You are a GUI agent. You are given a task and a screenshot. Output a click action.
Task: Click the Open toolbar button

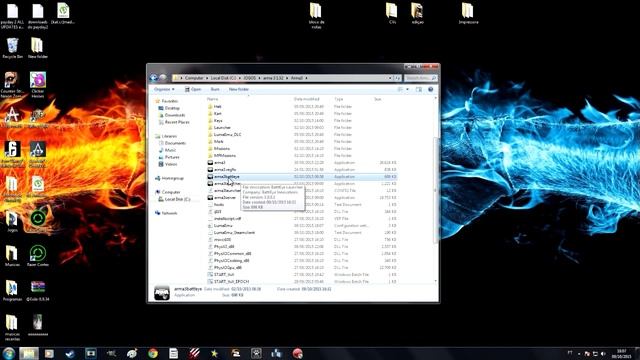pos(193,89)
